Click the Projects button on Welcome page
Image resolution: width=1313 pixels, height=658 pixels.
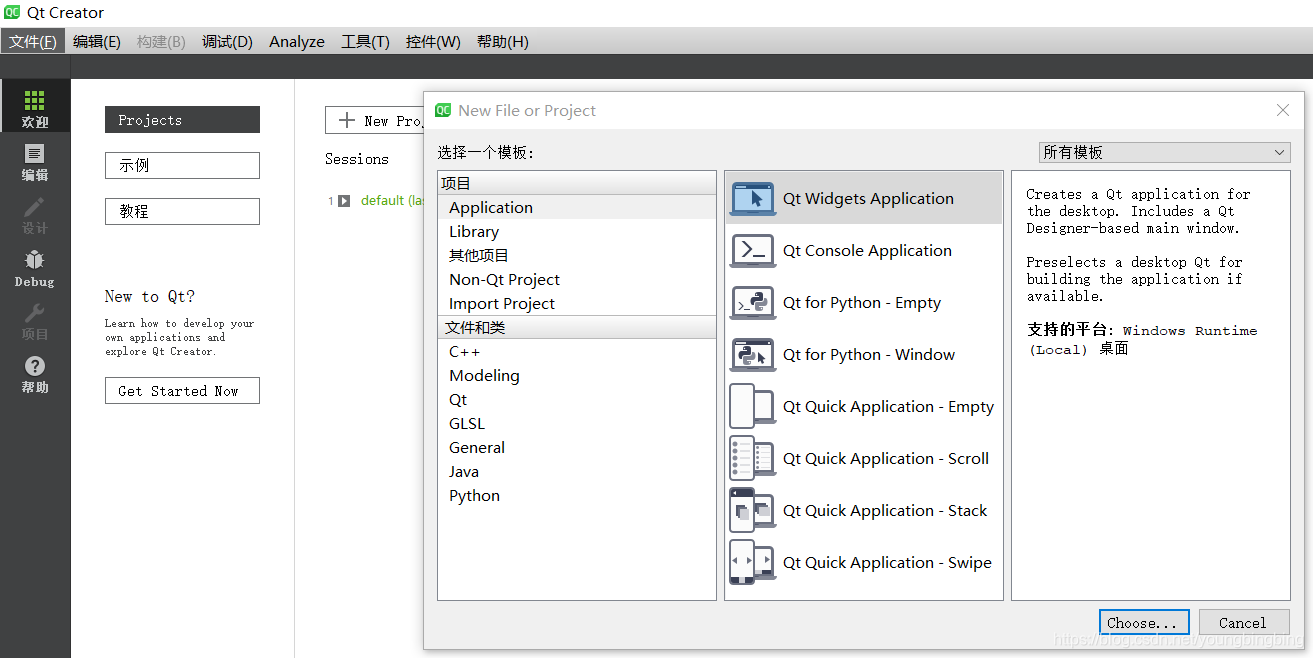[x=182, y=120]
